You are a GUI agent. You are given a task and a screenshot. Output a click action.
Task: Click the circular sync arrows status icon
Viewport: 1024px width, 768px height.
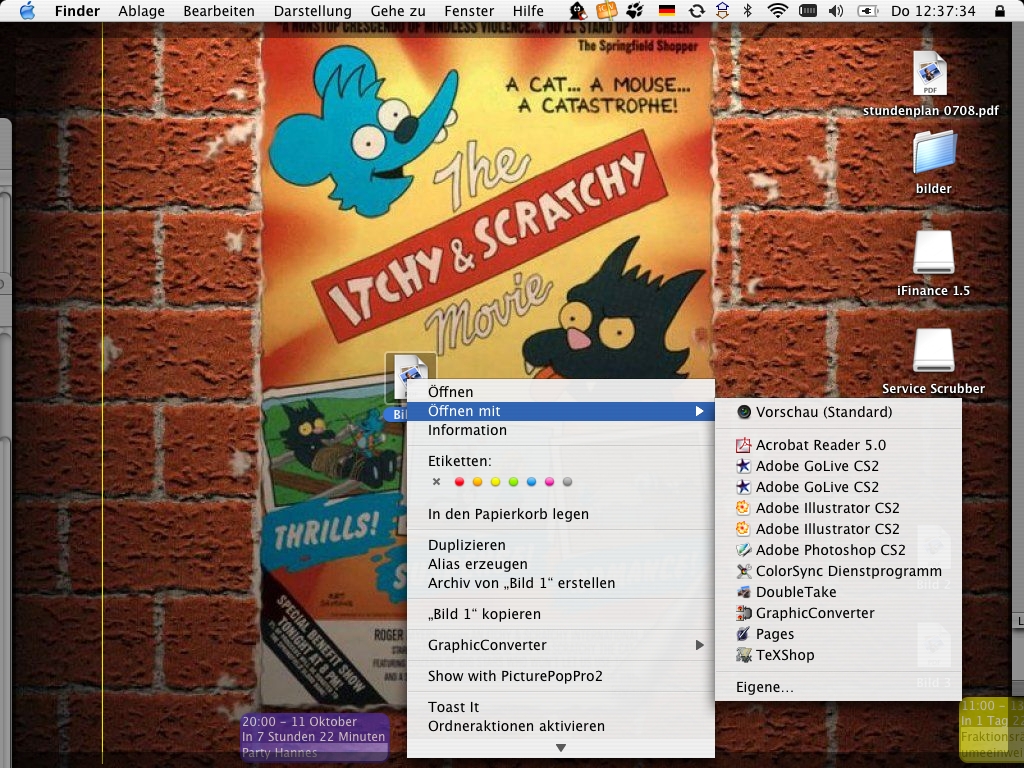(x=697, y=10)
